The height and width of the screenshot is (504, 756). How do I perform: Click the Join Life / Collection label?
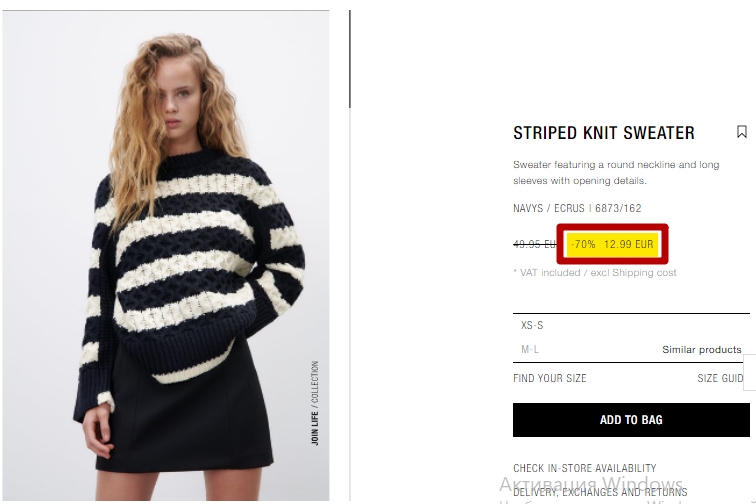point(314,403)
